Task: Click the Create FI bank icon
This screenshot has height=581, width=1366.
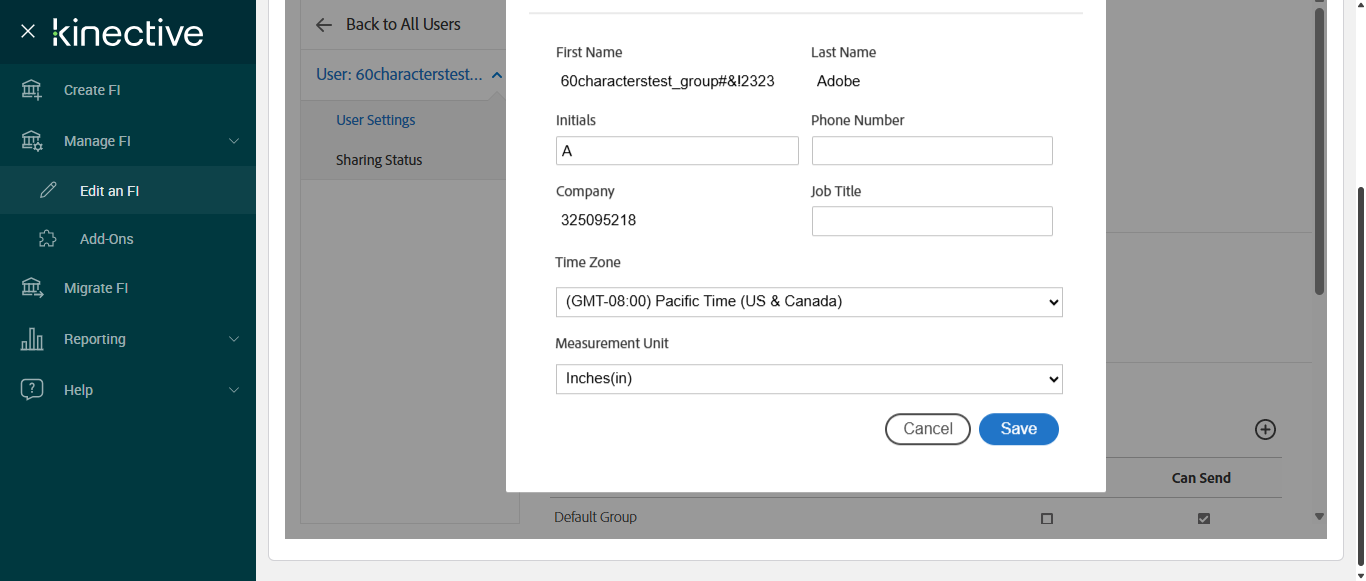Action: pyautogui.click(x=32, y=90)
